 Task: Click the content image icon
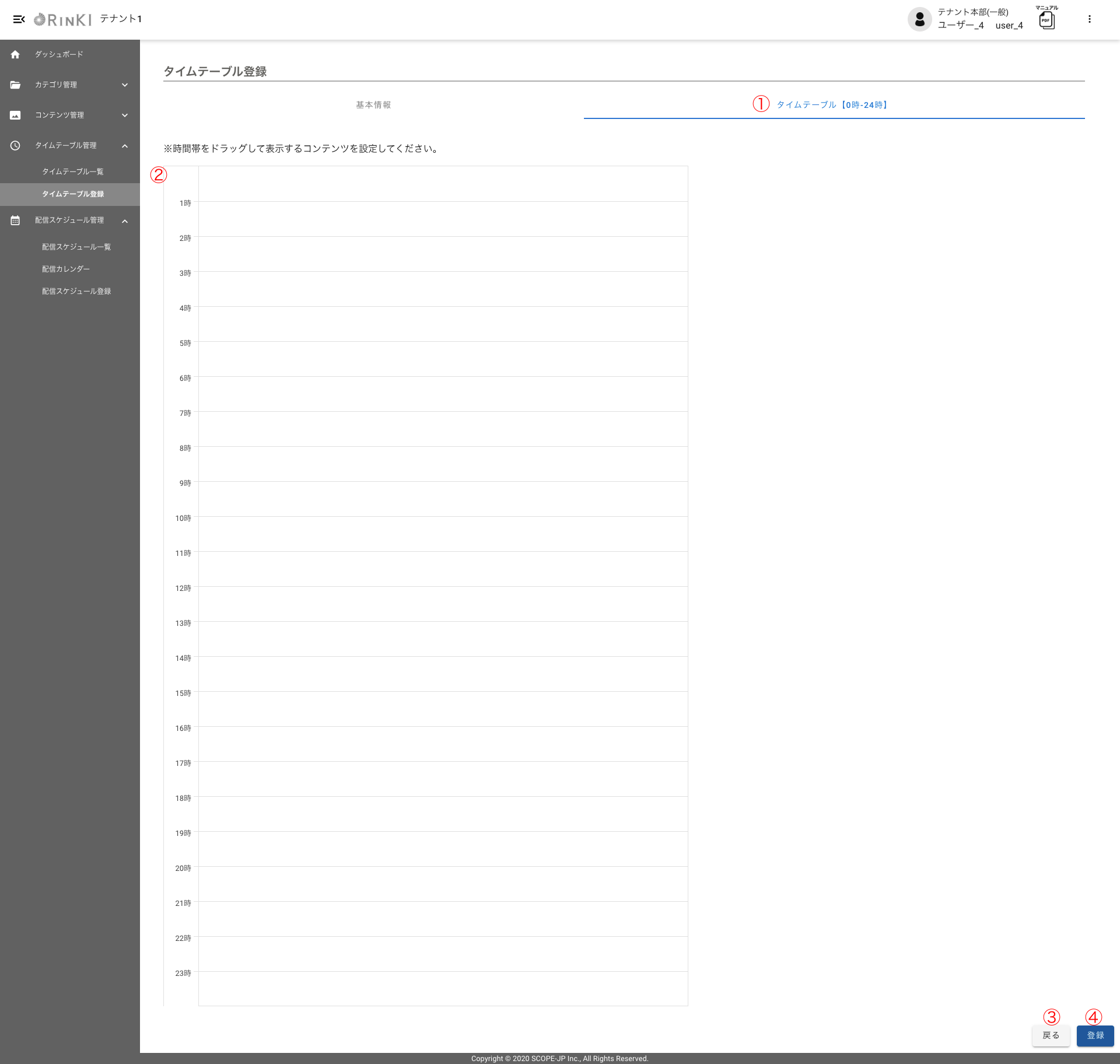click(x=15, y=115)
